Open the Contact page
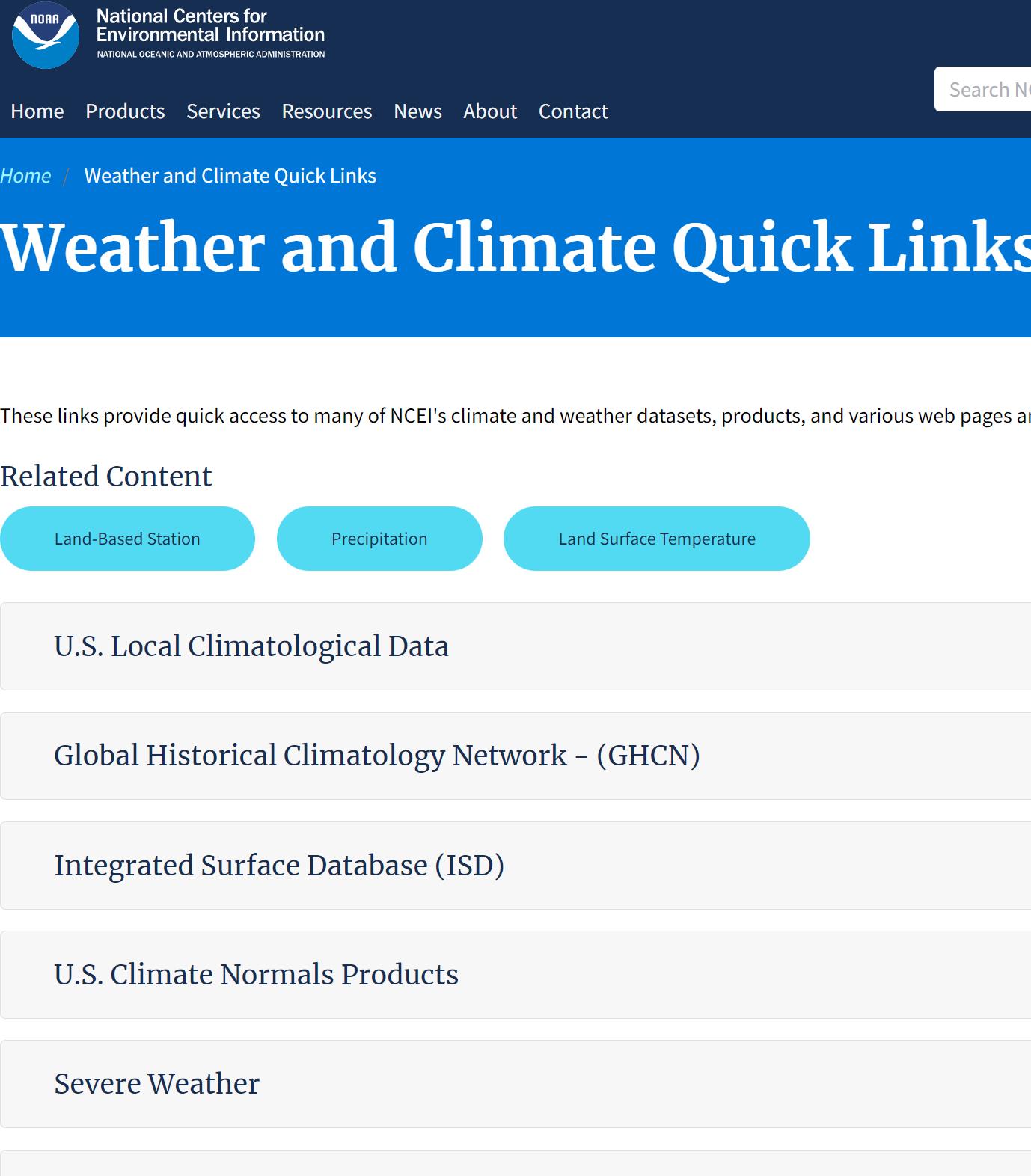Screen dimensions: 1031x1176 point(573,111)
